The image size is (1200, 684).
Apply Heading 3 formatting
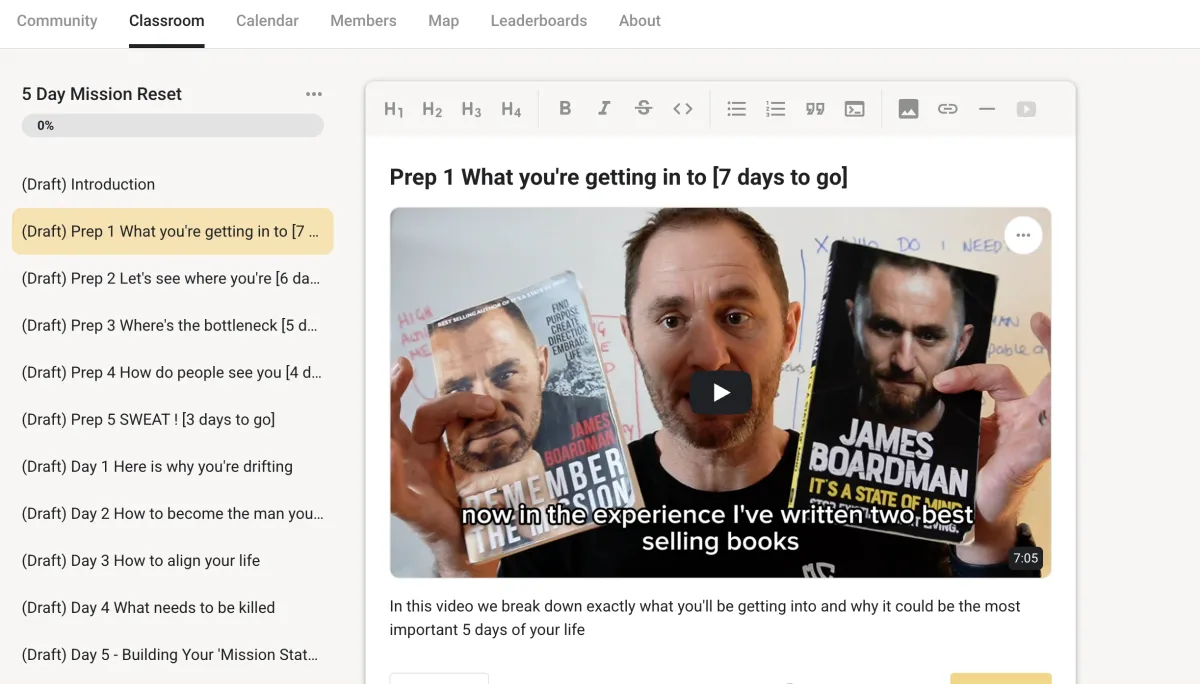pyautogui.click(x=471, y=109)
